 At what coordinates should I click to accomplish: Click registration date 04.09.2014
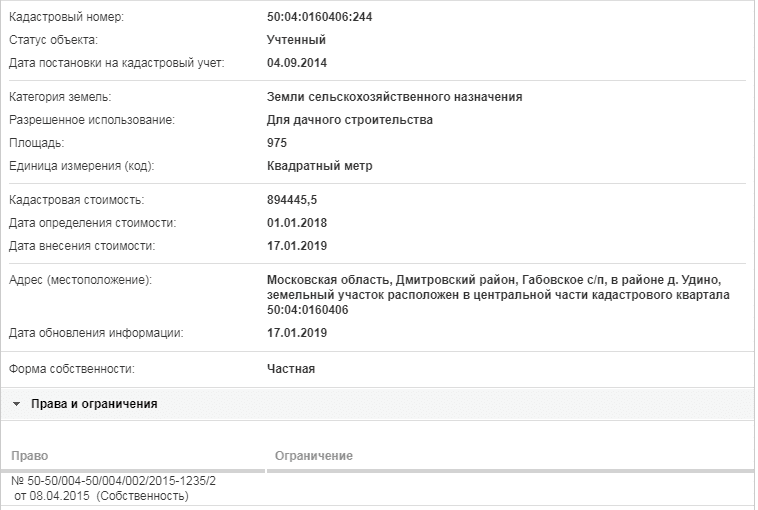[297, 63]
